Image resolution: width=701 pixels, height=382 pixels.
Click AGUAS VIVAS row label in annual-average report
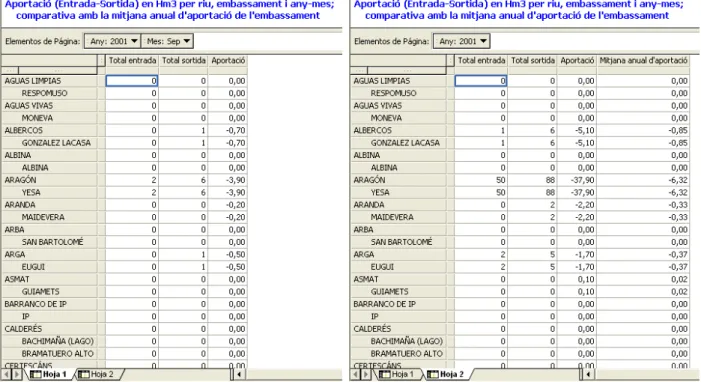point(398,106)
